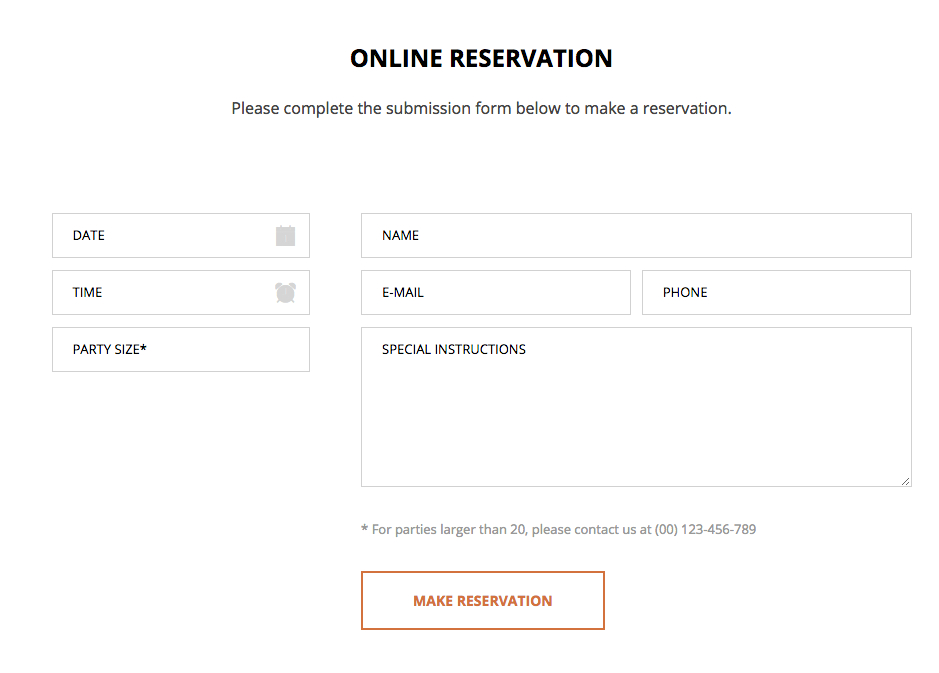
Task: Click the ONLINE RESERVATION heading
Action: click(481, 58)
